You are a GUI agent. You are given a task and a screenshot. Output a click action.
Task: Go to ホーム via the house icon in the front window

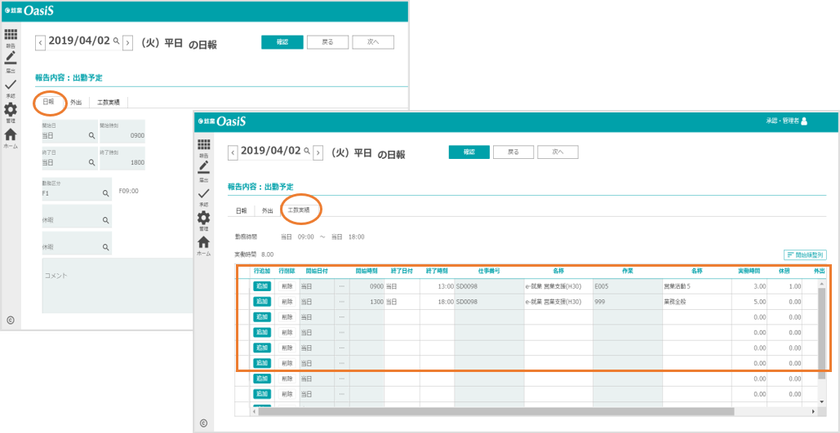click(x=204, y=242)
